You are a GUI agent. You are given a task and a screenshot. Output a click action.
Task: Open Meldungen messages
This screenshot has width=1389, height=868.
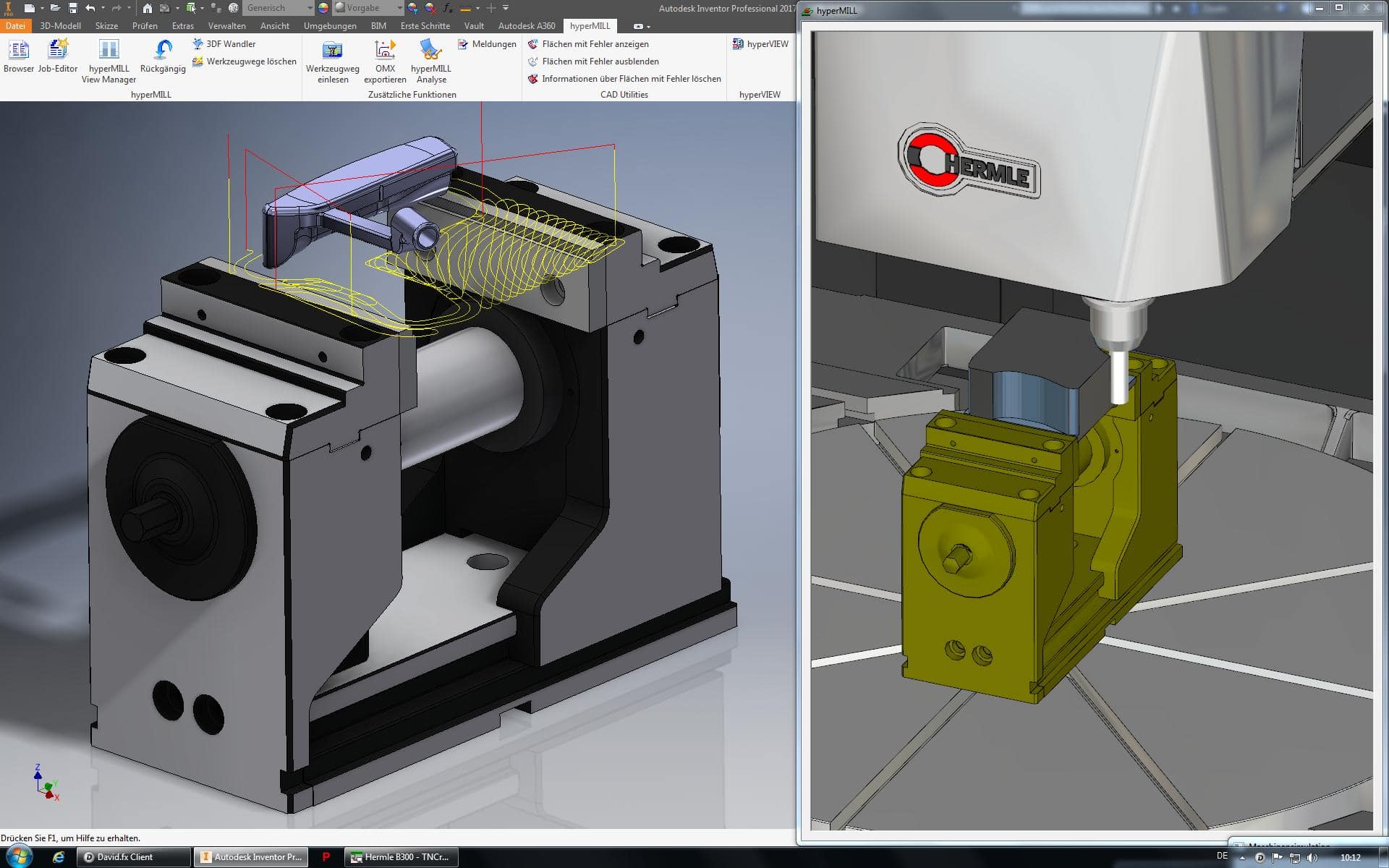point(487,44)
